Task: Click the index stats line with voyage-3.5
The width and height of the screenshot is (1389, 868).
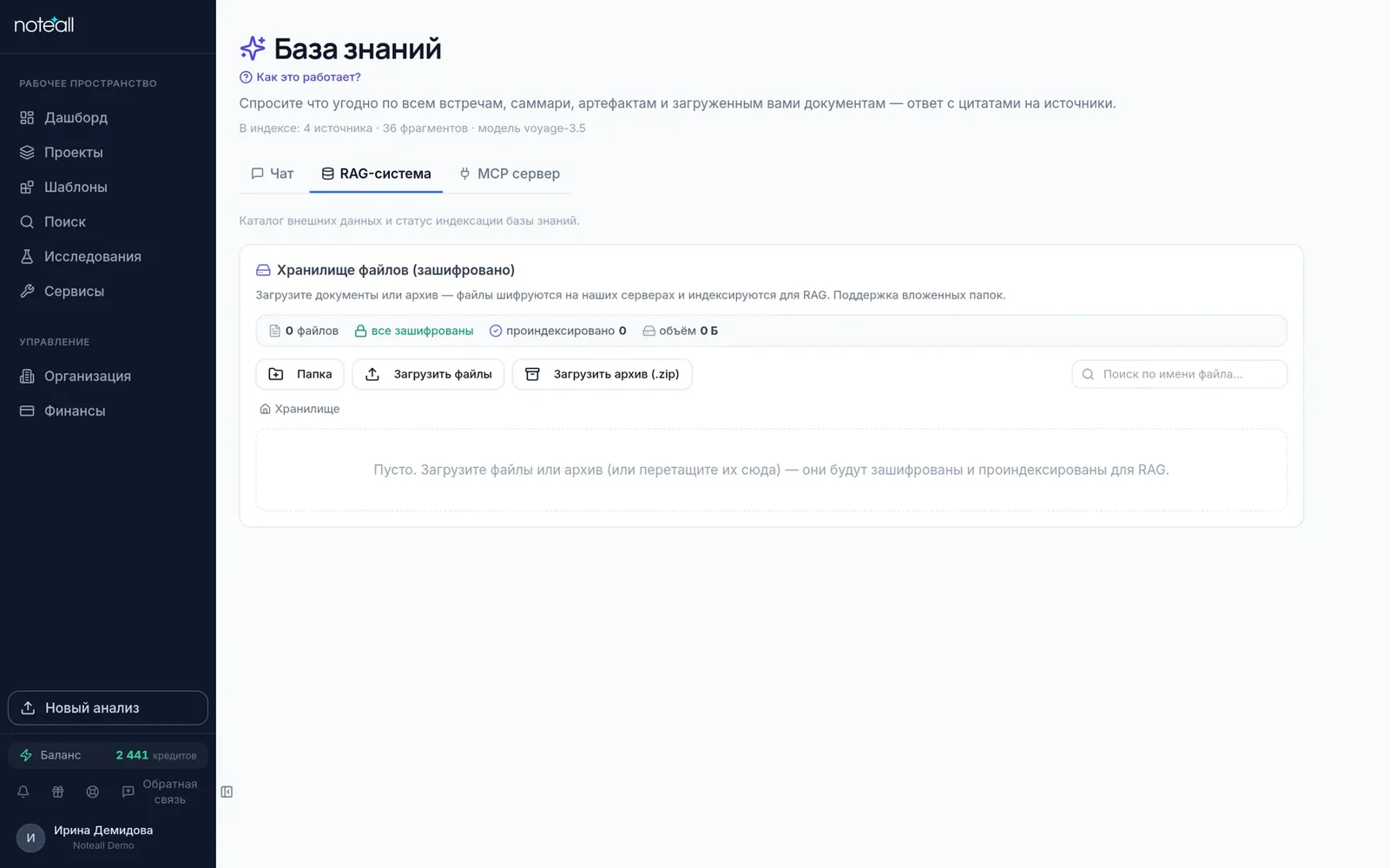Action: click(412, 128)
